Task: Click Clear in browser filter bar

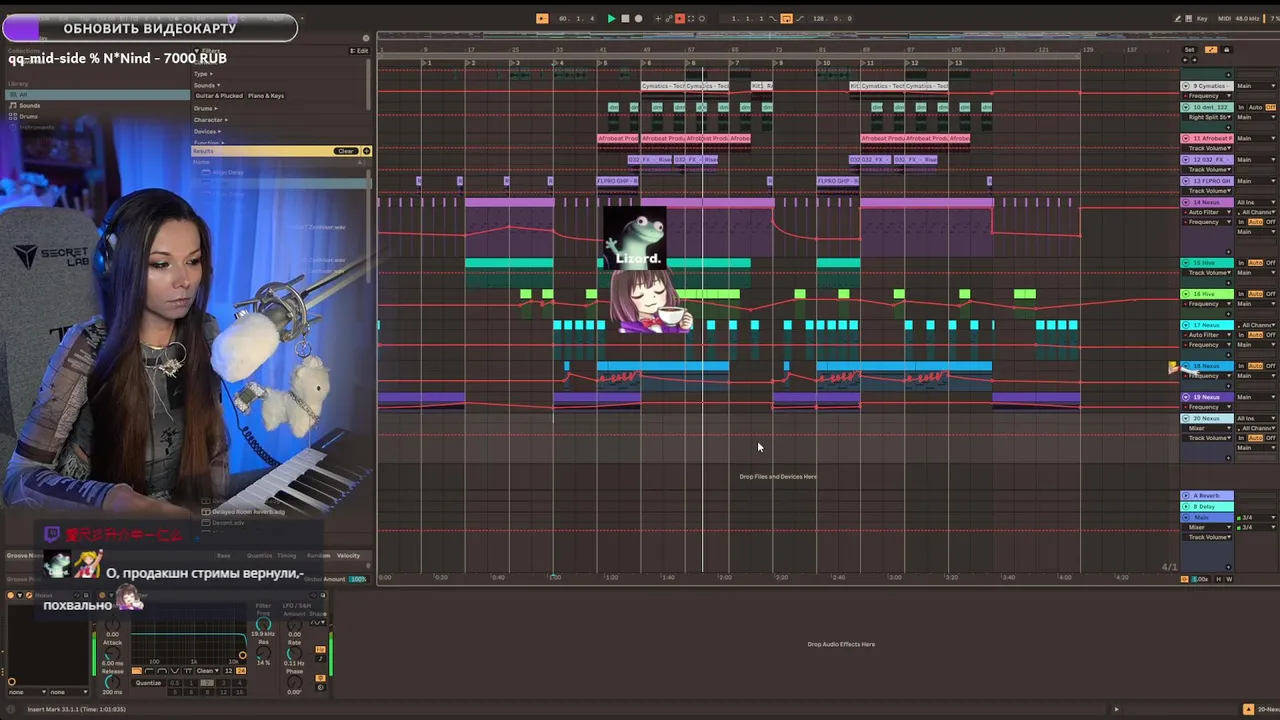Action: click(x=346, y=151)
